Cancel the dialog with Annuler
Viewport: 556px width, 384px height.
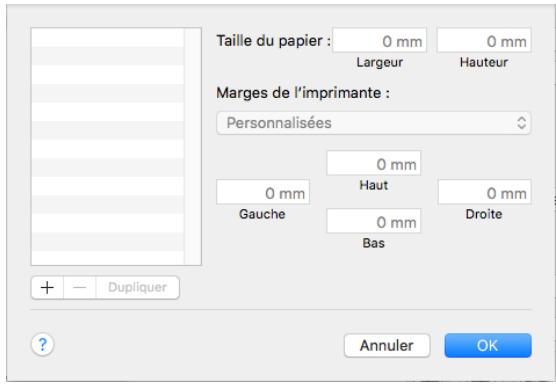pos(387,345)
